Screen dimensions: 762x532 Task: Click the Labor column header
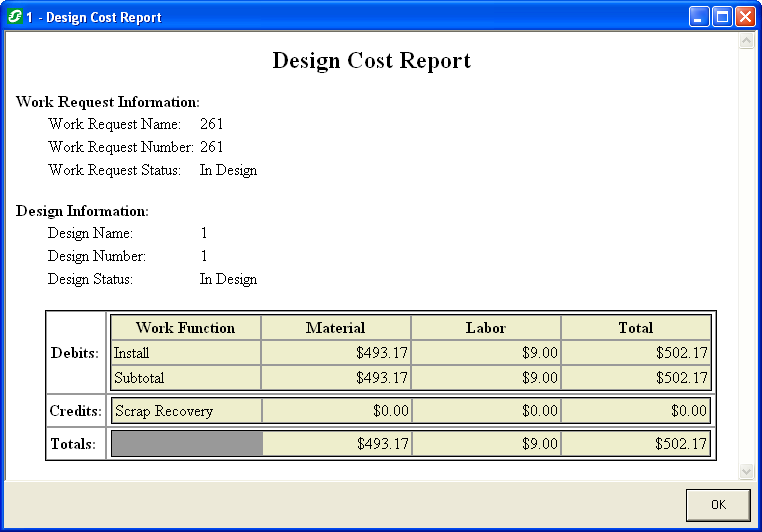click(485, 328)
